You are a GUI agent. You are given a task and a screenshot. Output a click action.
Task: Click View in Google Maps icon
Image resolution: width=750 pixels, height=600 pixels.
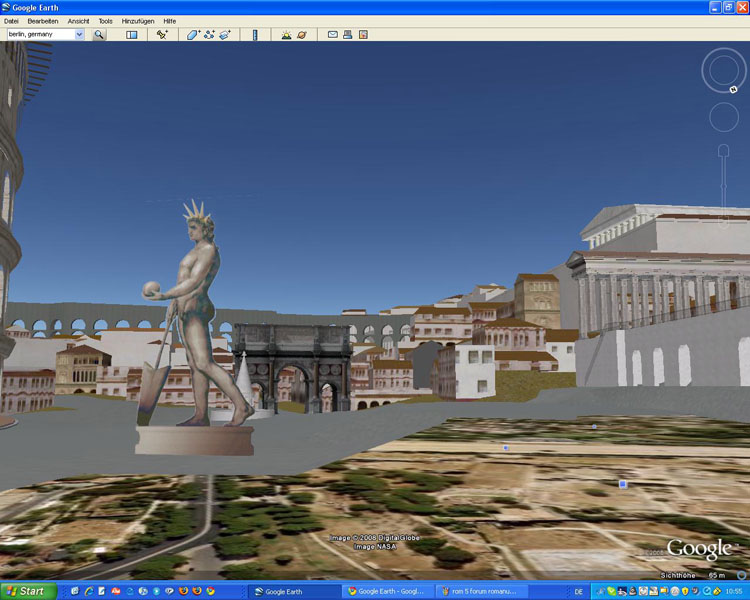click(x=364, y=34)
